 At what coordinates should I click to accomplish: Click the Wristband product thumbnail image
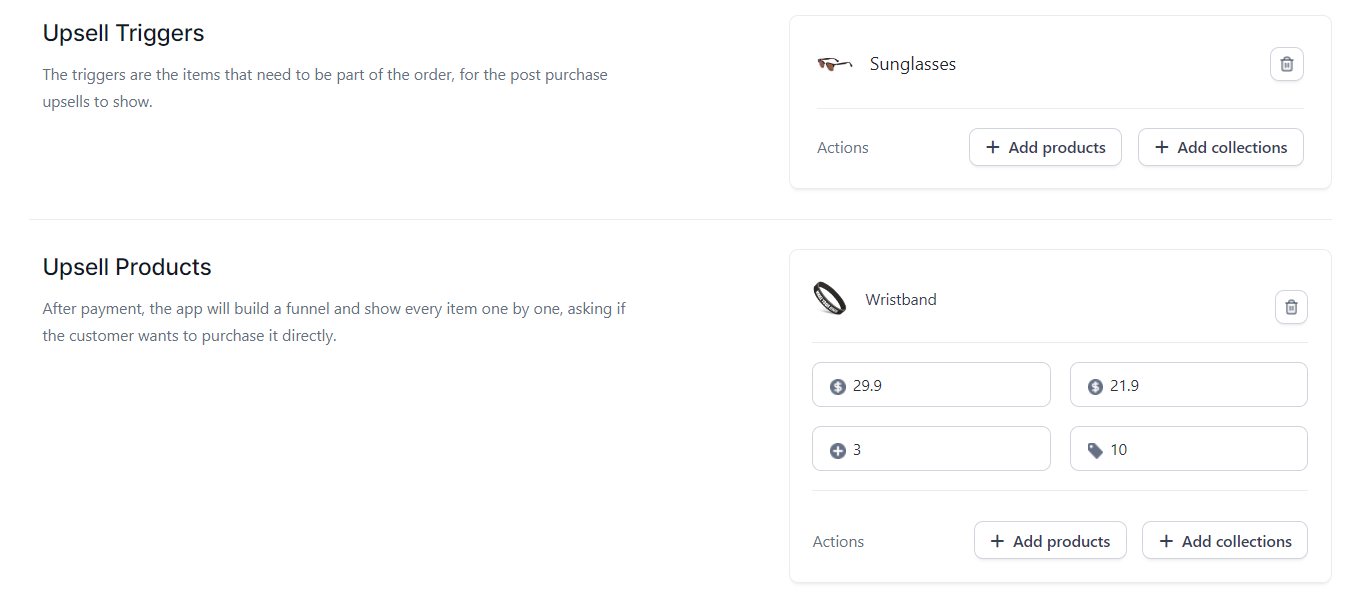pyautogui.click(x=830, y=299)
